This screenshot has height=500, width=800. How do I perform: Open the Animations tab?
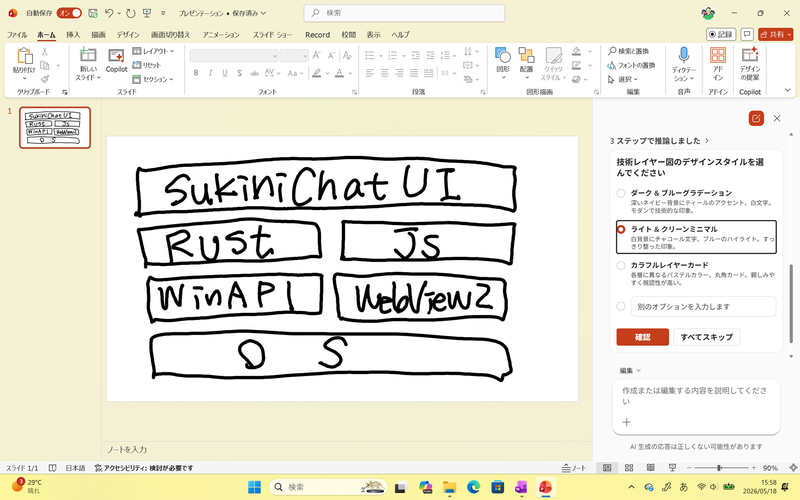pos(220,35)
